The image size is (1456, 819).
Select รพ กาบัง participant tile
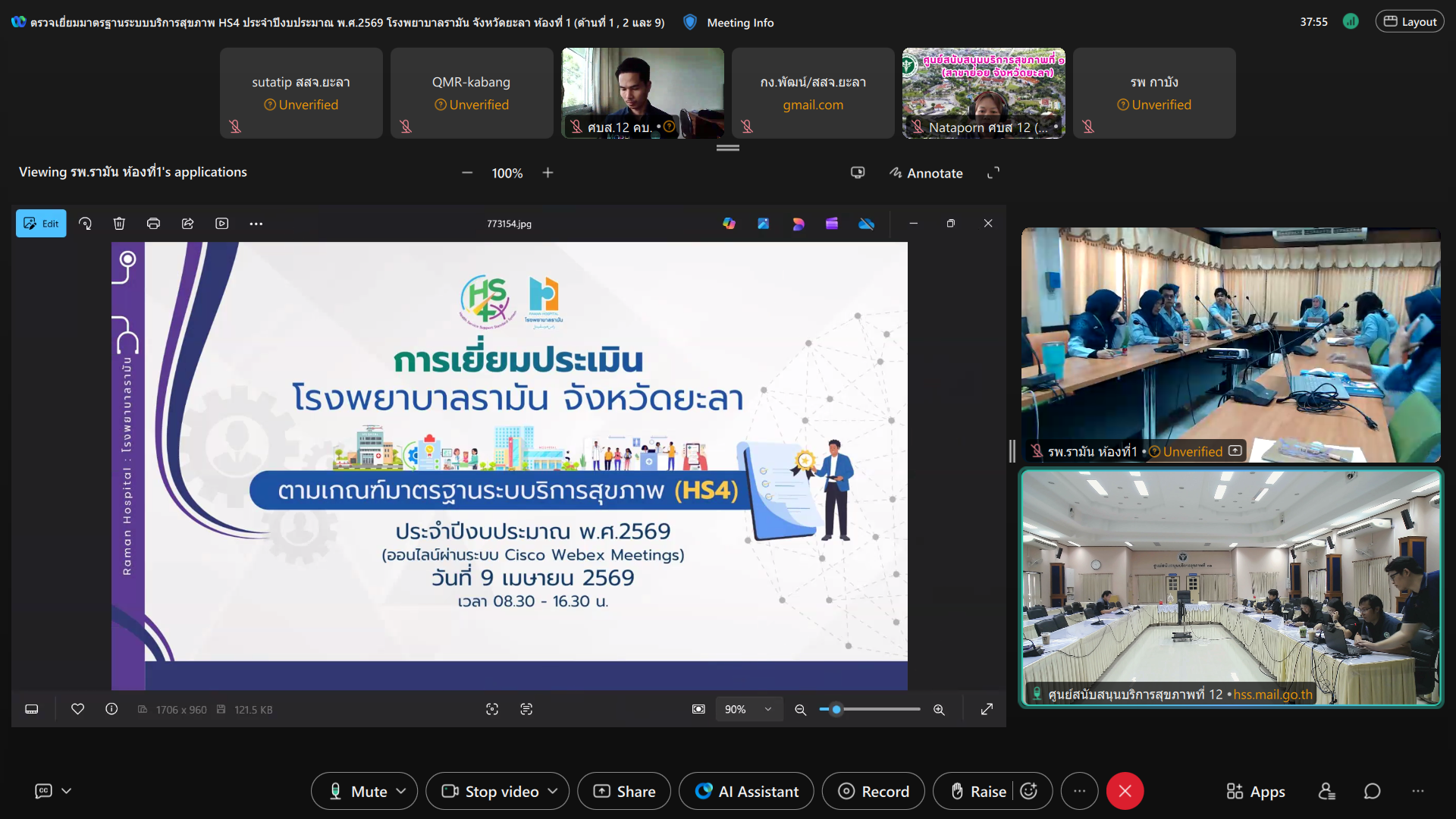tap(1153, 93)
